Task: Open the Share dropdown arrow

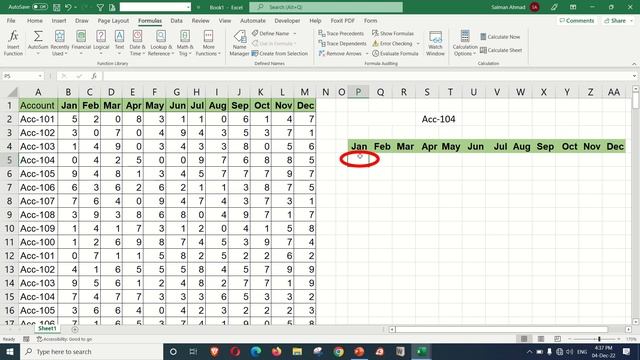Action: [x=631, y=20]
